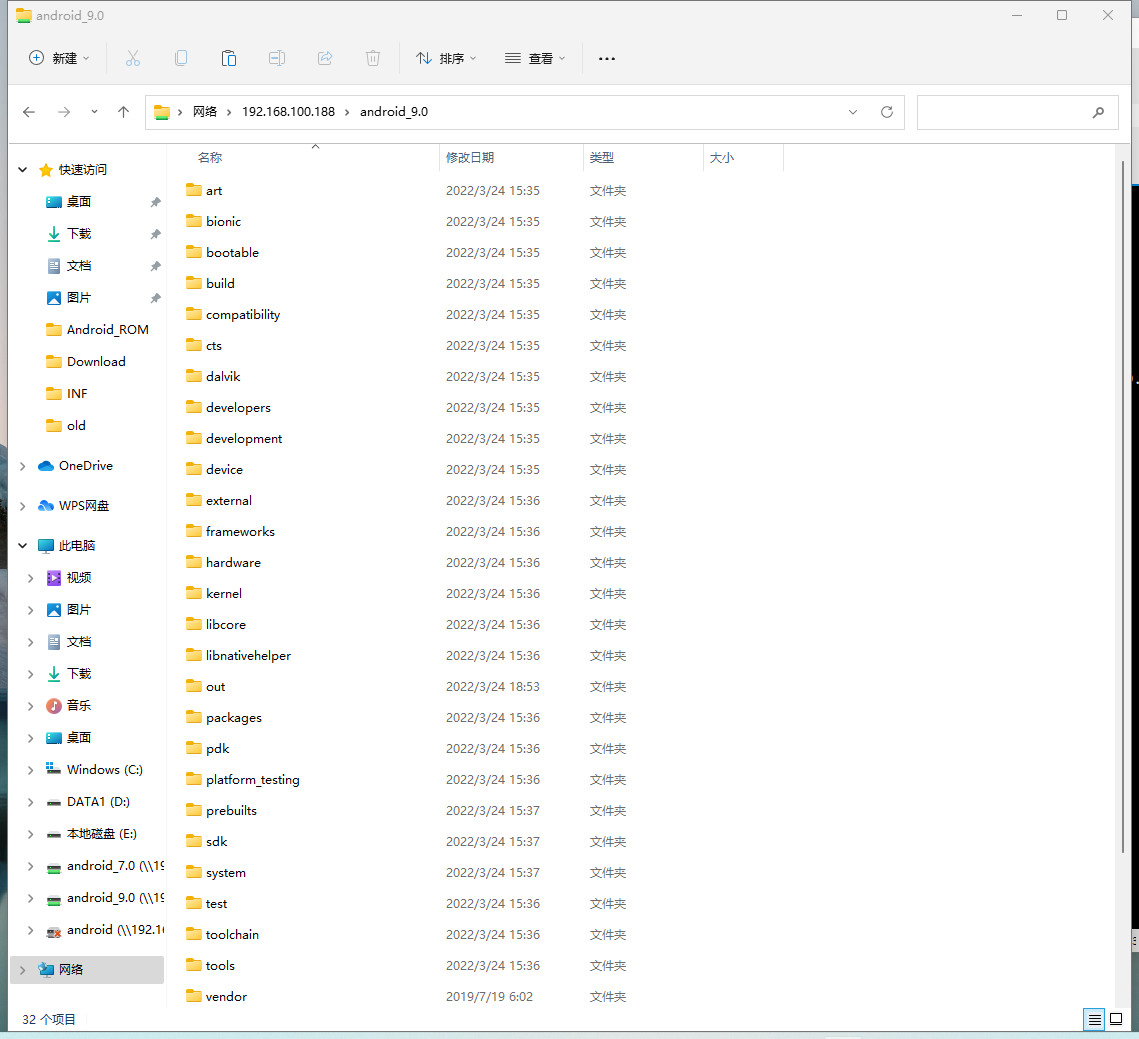The height and width of the screenshot is (1039, 1139).
Task: Open recent locations dropdown arrow
Action: (x=94, y=112)
